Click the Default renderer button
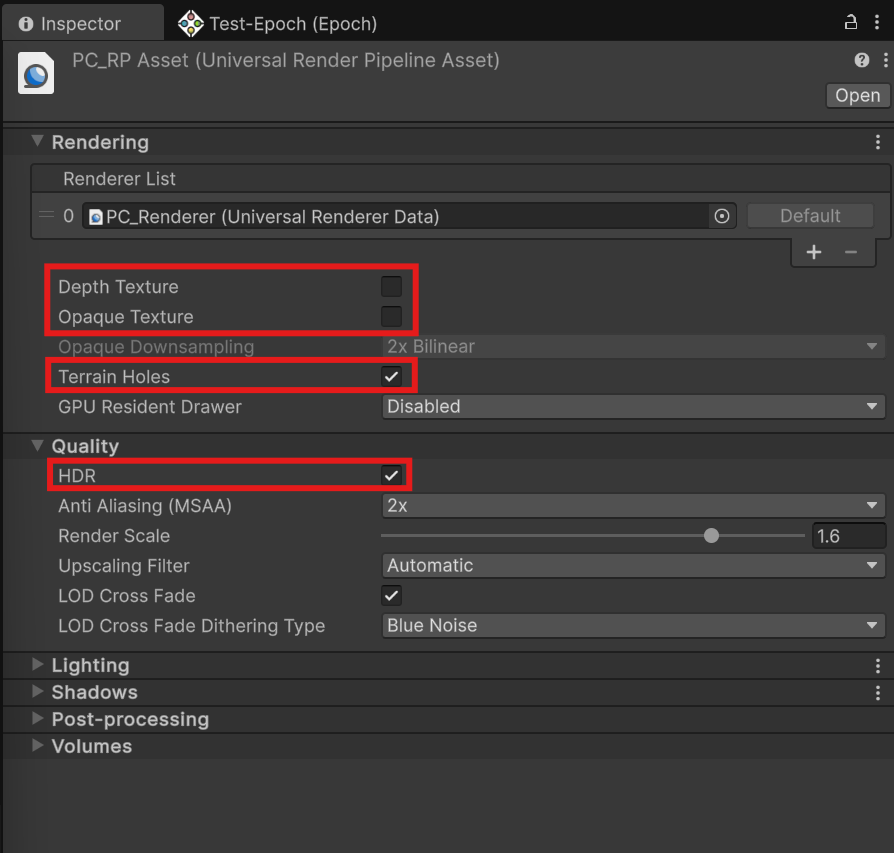894x853 pixels. tap(810, 216)
